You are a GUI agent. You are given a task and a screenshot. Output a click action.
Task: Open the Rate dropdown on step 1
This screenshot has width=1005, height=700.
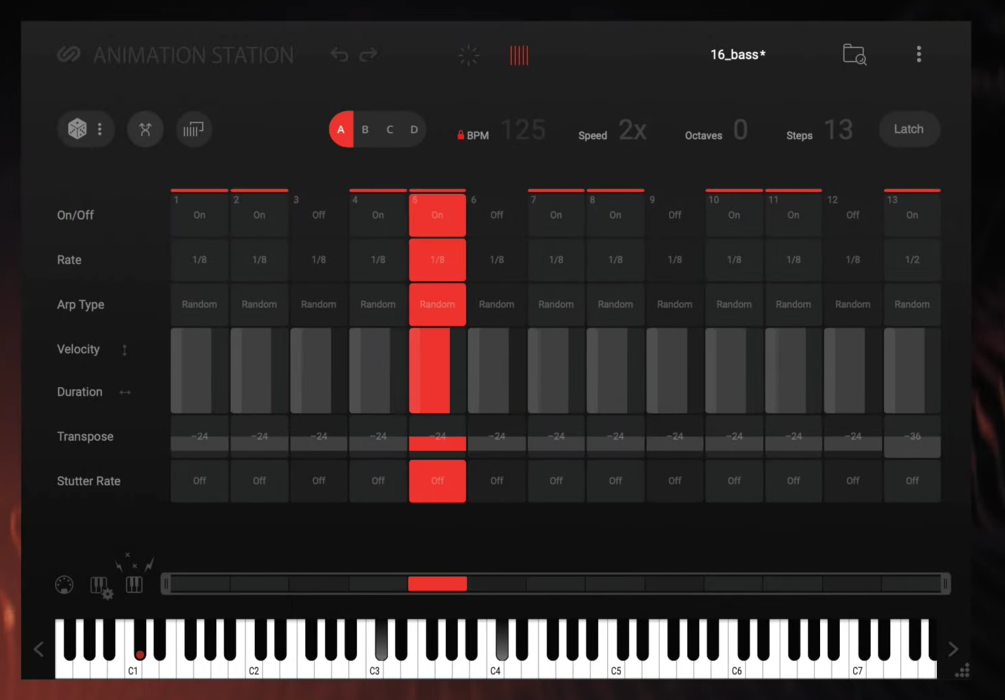[x=199, y=259]
